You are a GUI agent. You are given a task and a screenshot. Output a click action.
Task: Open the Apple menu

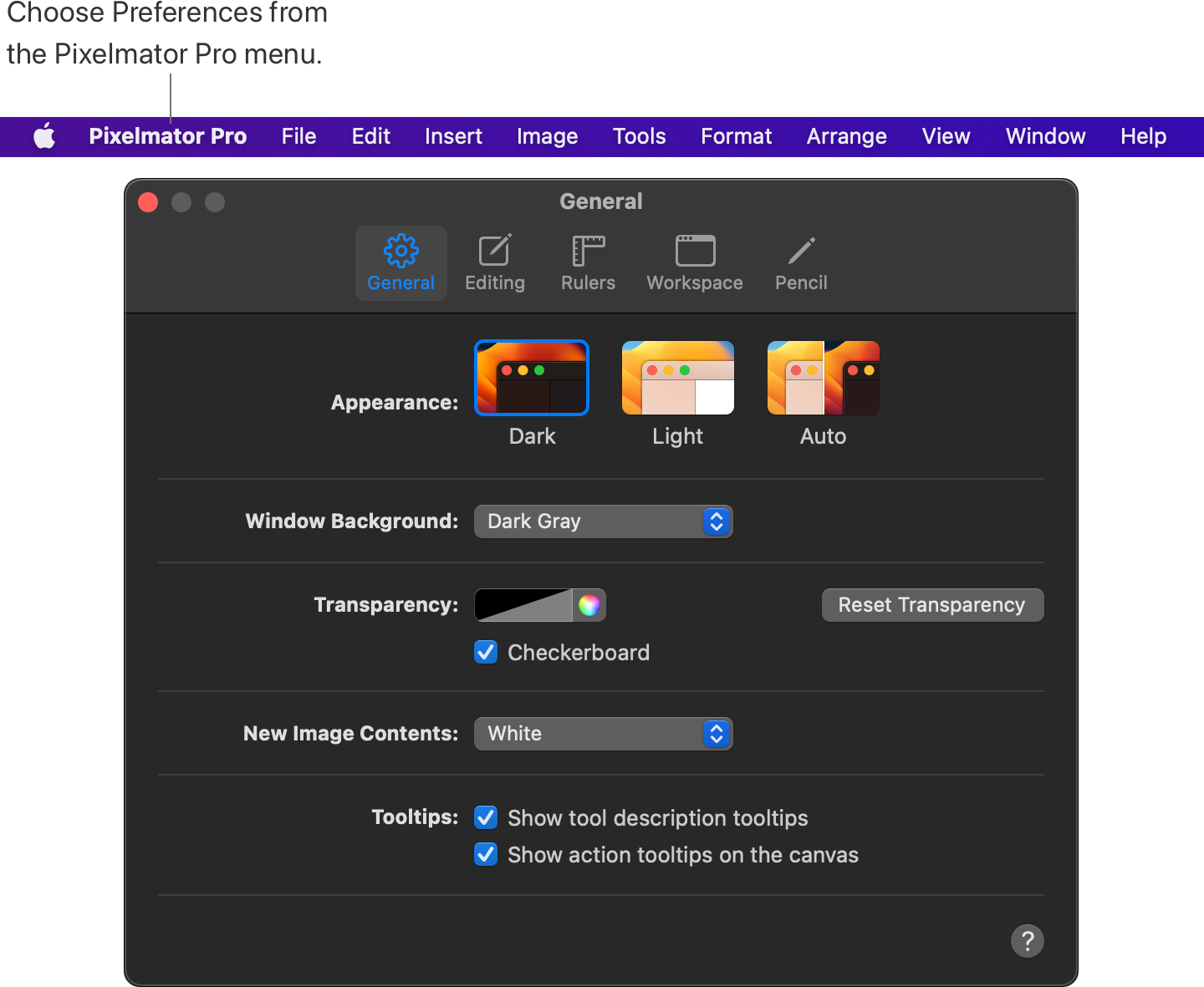tap(44, 136)
